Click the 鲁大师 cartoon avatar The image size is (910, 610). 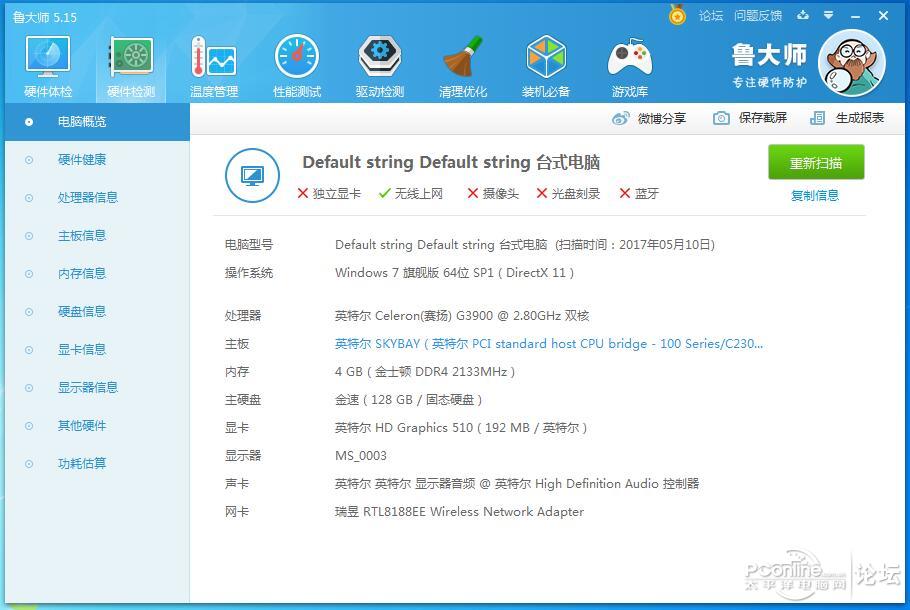(x=851, y=62)
